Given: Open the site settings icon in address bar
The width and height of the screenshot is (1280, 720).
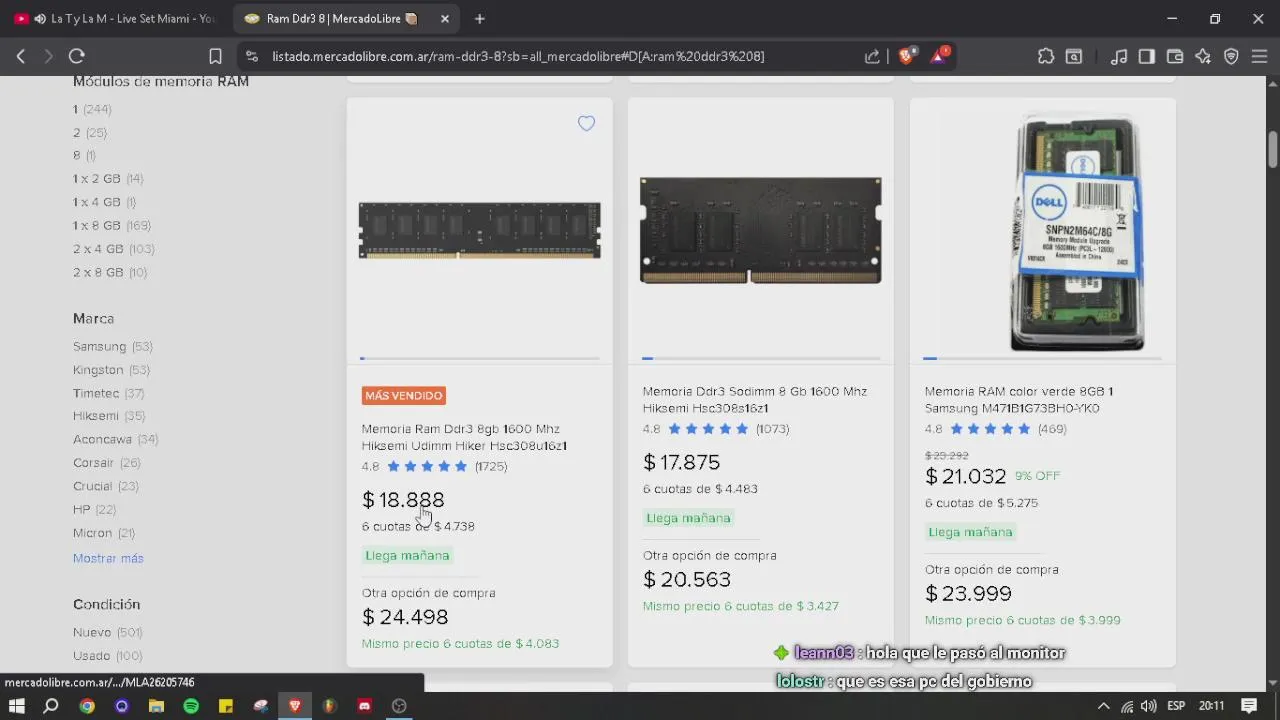Looking at the screenshot, I should pos(251,56).
